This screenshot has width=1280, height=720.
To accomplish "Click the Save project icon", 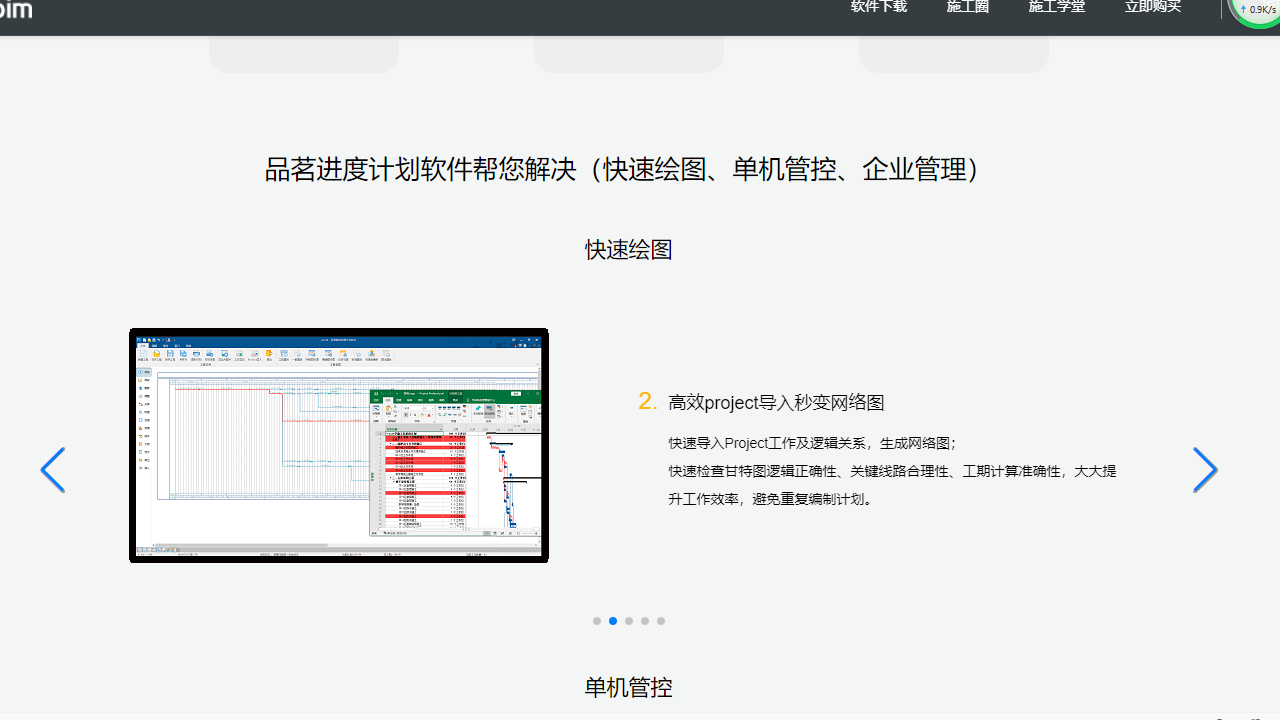I will (x=171, y=353).
